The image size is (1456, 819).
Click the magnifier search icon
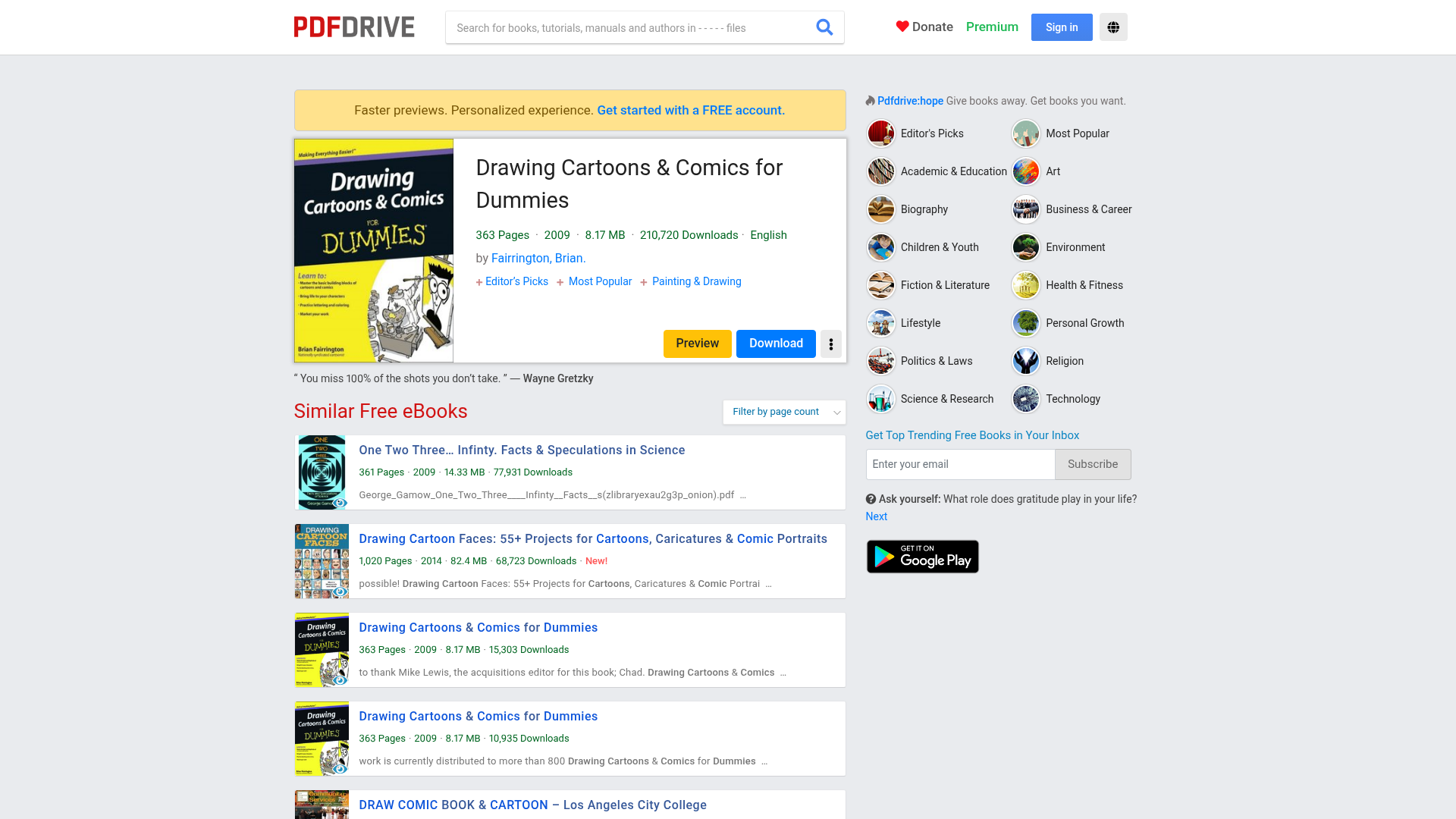click(824, 27)
